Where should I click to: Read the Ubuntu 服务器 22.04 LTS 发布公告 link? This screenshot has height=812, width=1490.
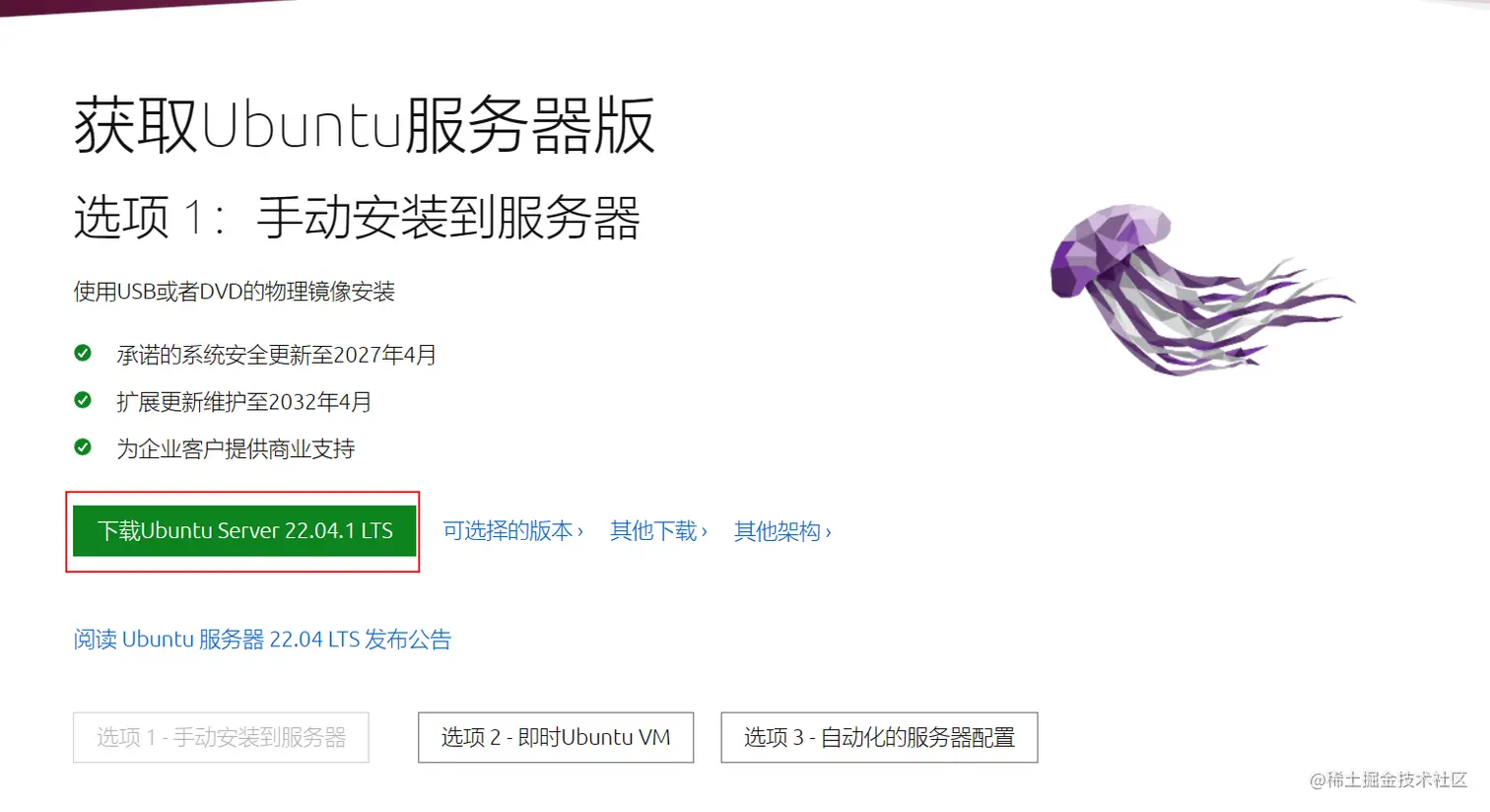pyautogui.click(x=262, y=640)
